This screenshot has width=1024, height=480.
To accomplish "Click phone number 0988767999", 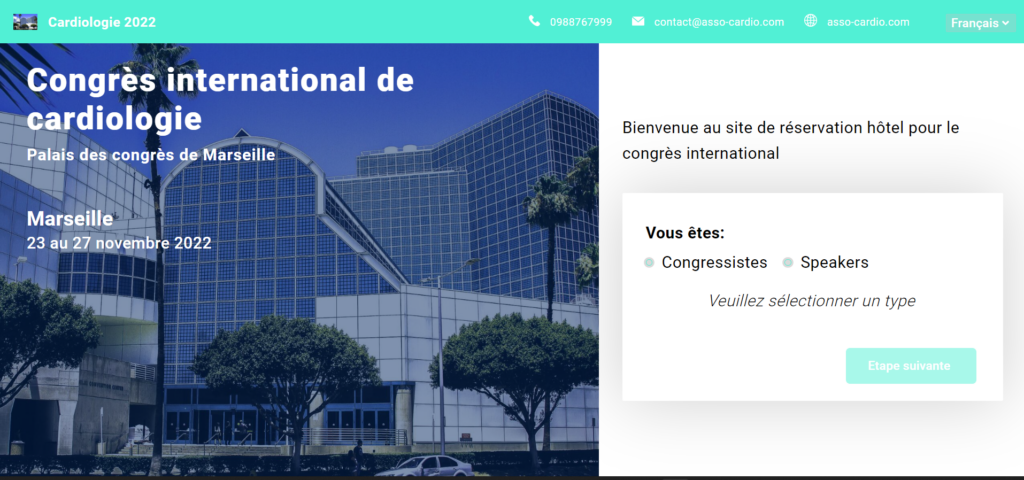I will click(x=581, y=22).
